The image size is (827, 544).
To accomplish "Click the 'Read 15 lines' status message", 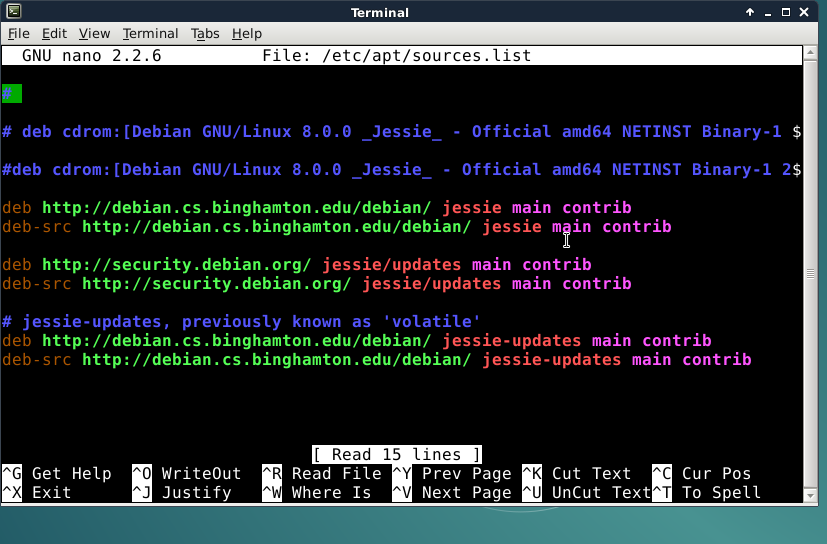I will click(397, 455).
